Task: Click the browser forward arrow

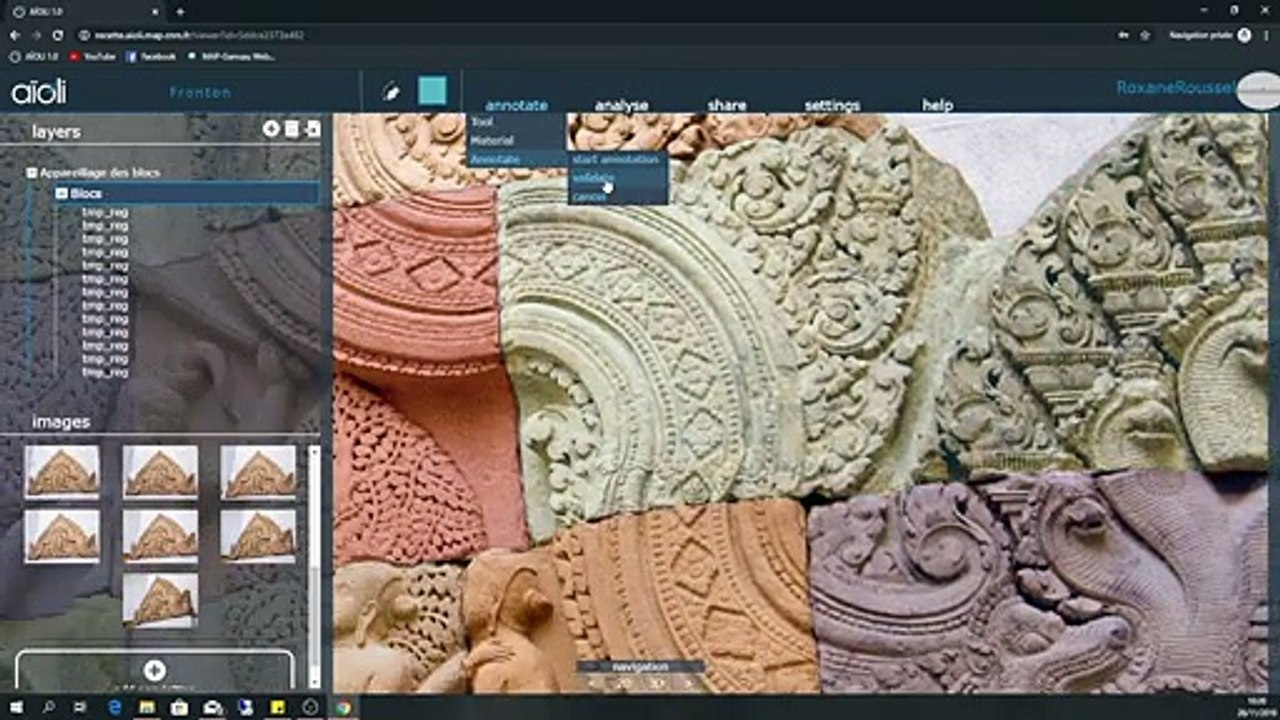Action: (x=36, y=35)
